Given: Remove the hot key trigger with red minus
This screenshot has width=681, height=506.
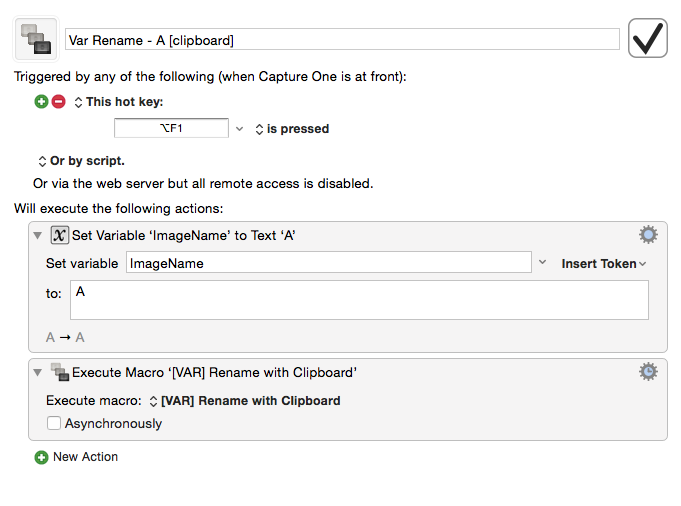Looking at the screenshot, I should click(59, 102).
